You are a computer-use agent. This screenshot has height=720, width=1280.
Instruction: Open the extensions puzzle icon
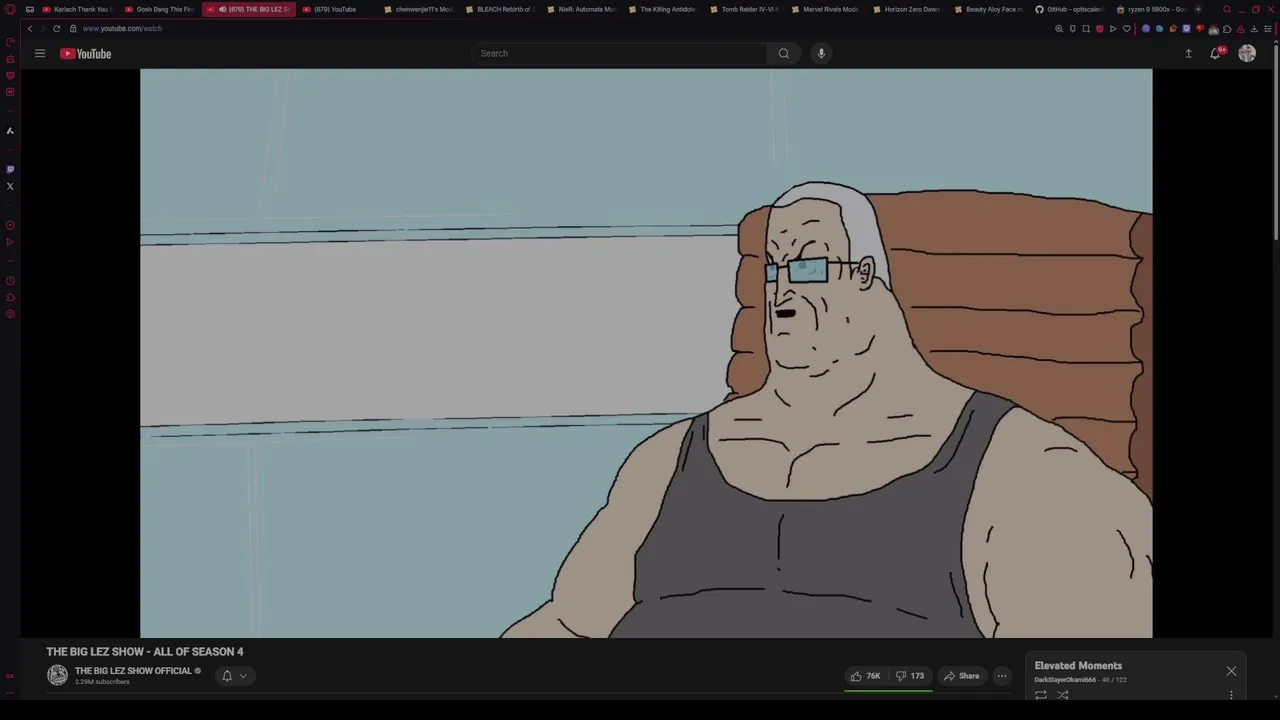[1227, 28]
